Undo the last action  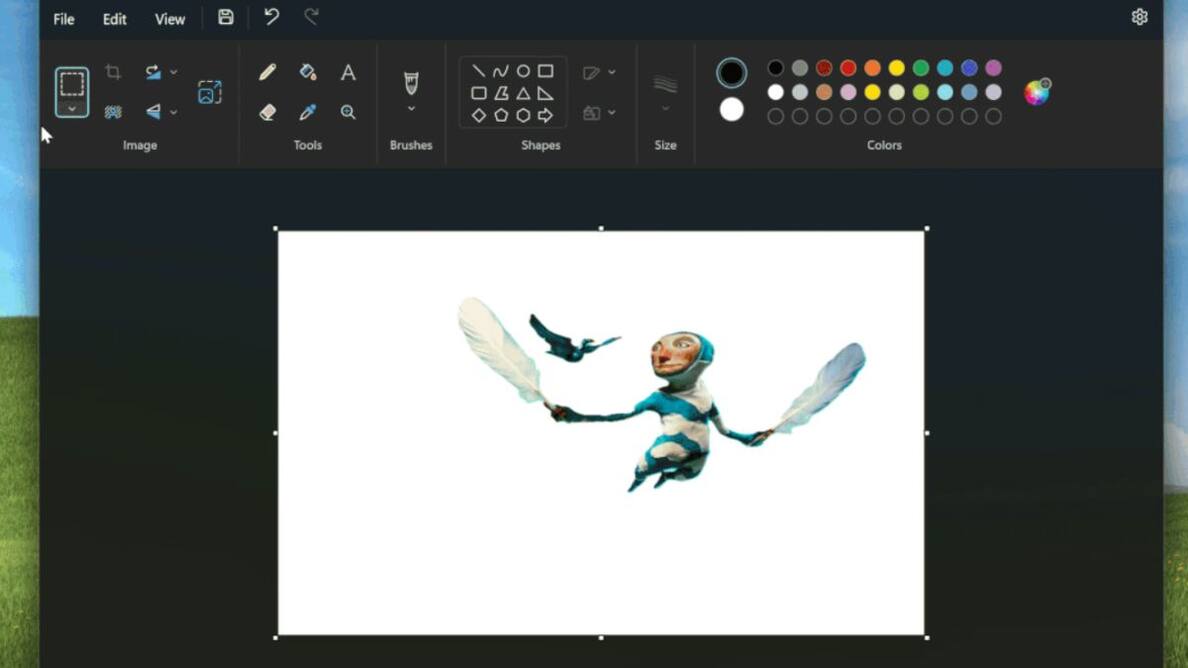pos(271,17)
